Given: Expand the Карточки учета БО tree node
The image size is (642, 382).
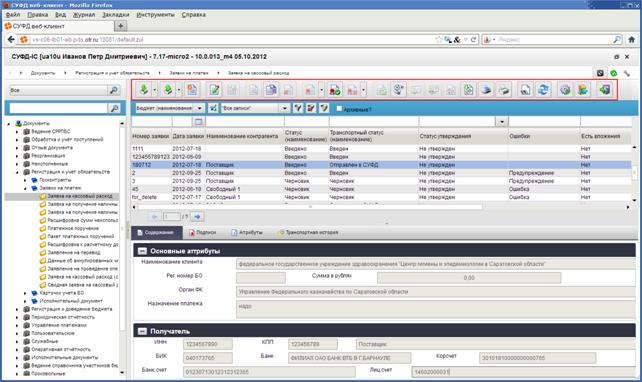Looking at the screenshot, I should click(x=25, y=293).
